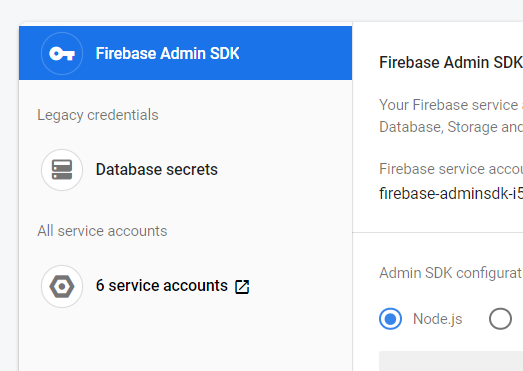Click the Legacy credentials section heading
The image size is (523, 371).
(98, 115)
